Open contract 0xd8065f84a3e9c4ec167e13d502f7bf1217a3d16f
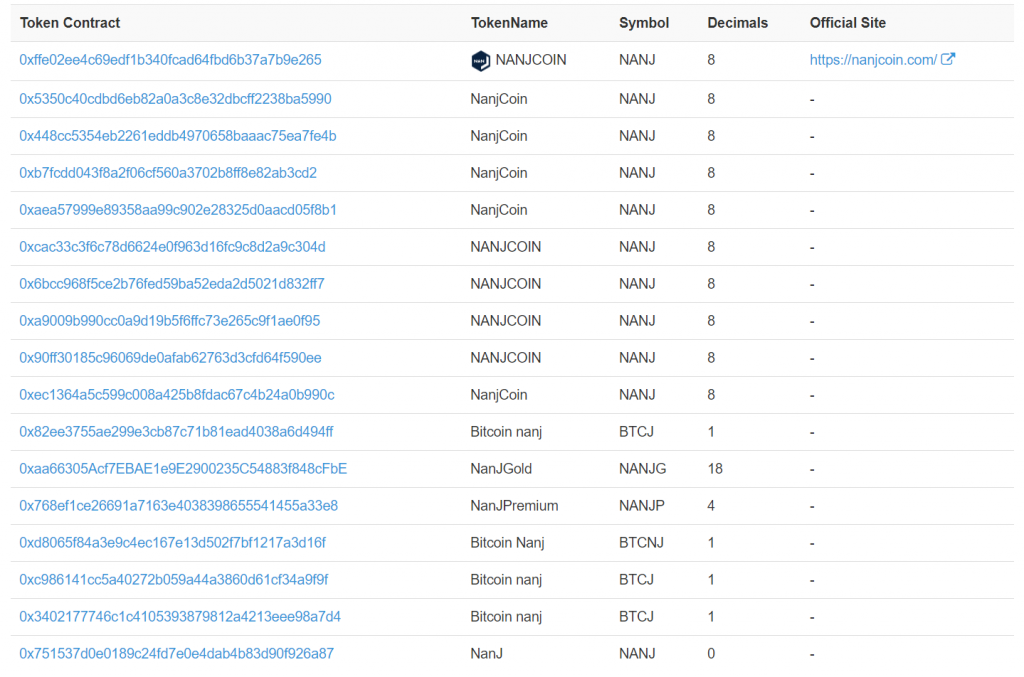Screen dimensions: 1024x677 click(172, 543)
